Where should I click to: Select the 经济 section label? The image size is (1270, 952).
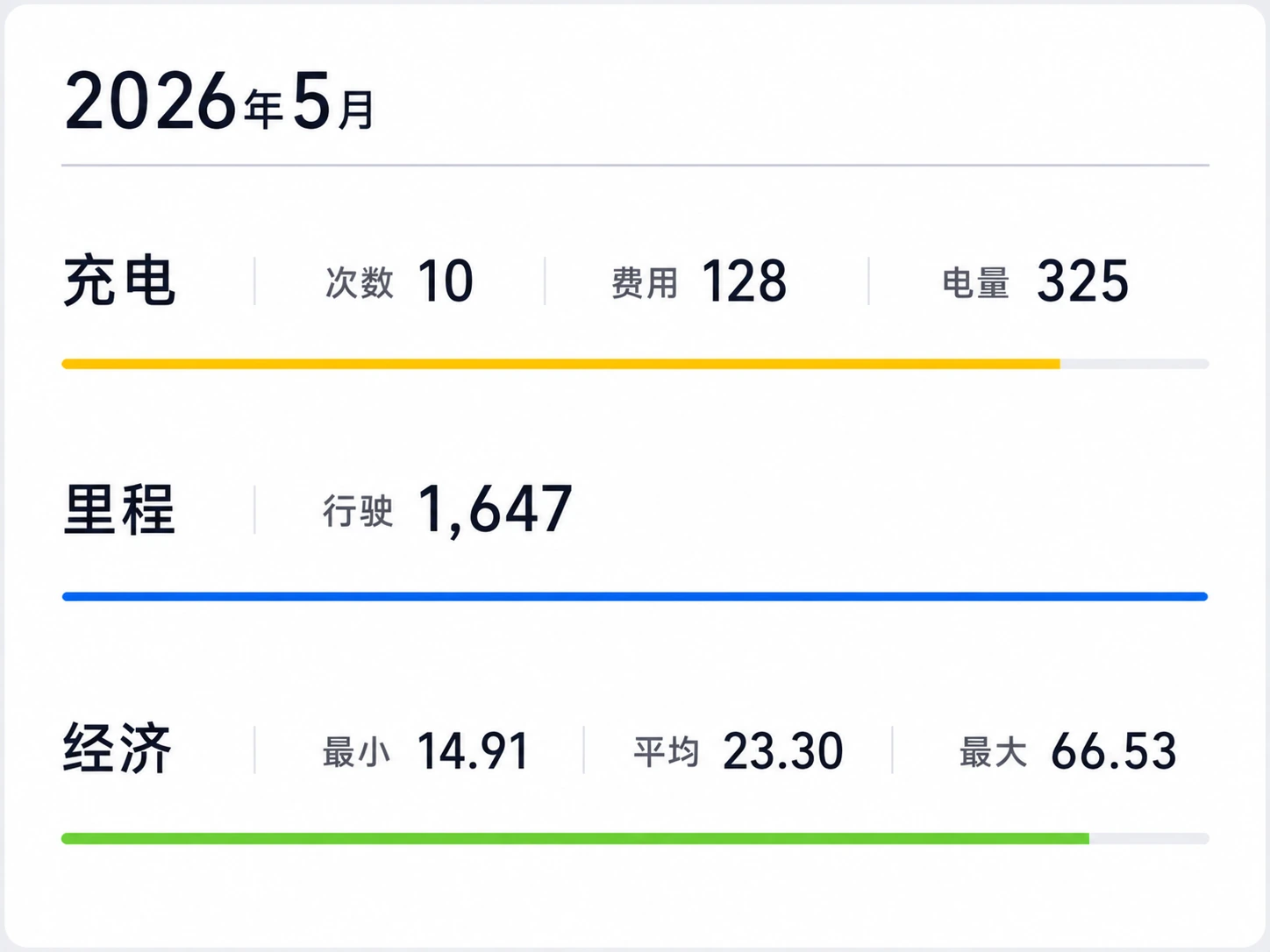click(118, 750)
